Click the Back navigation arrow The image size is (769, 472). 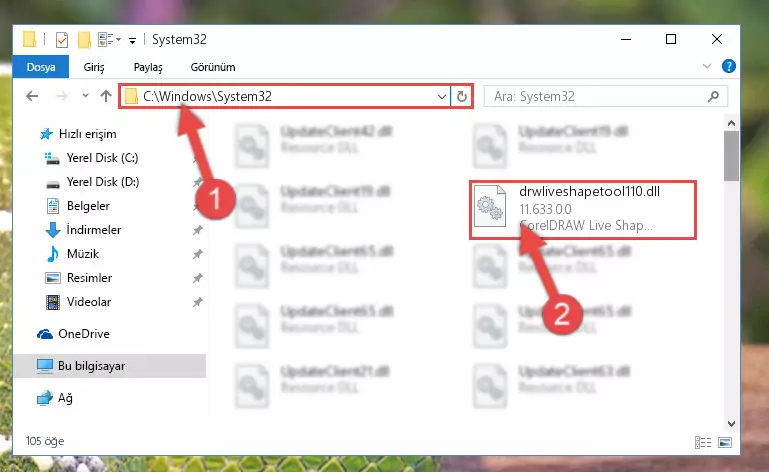(32, 96)
